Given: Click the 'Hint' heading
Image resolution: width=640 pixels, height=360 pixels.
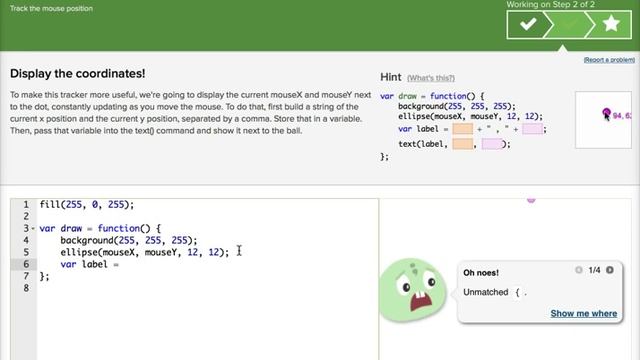Looking at the screenshot, I should click(391, 77).
